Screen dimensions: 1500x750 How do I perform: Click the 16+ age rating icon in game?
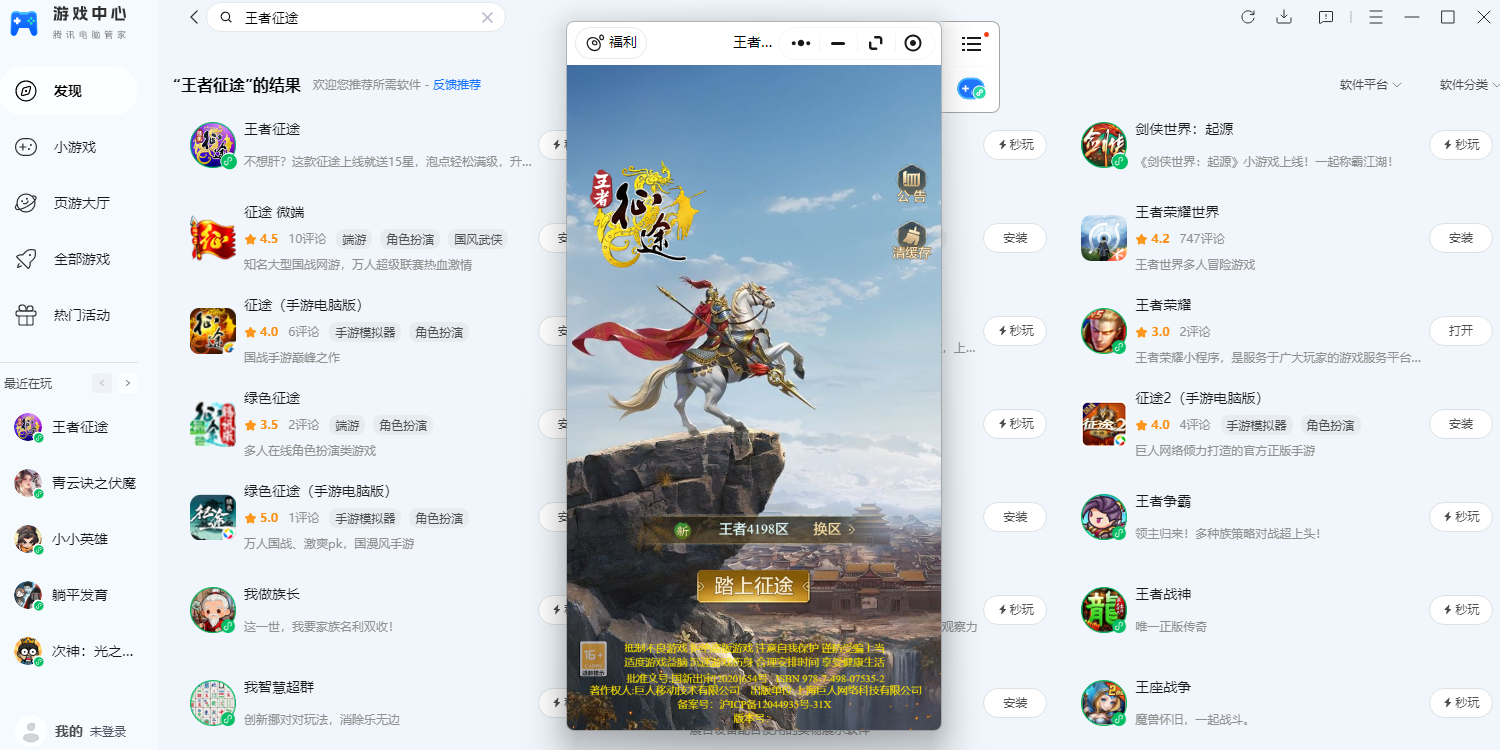(x=593, y=658)
